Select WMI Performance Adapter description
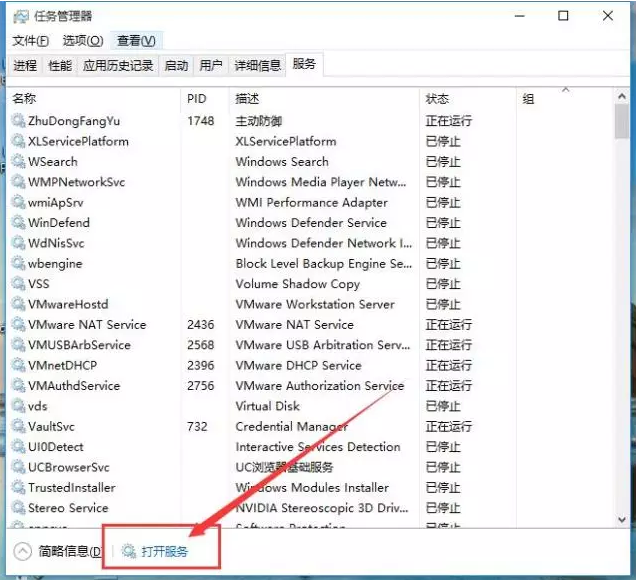The width and height of the screenshot is (636, 580). 312,202
